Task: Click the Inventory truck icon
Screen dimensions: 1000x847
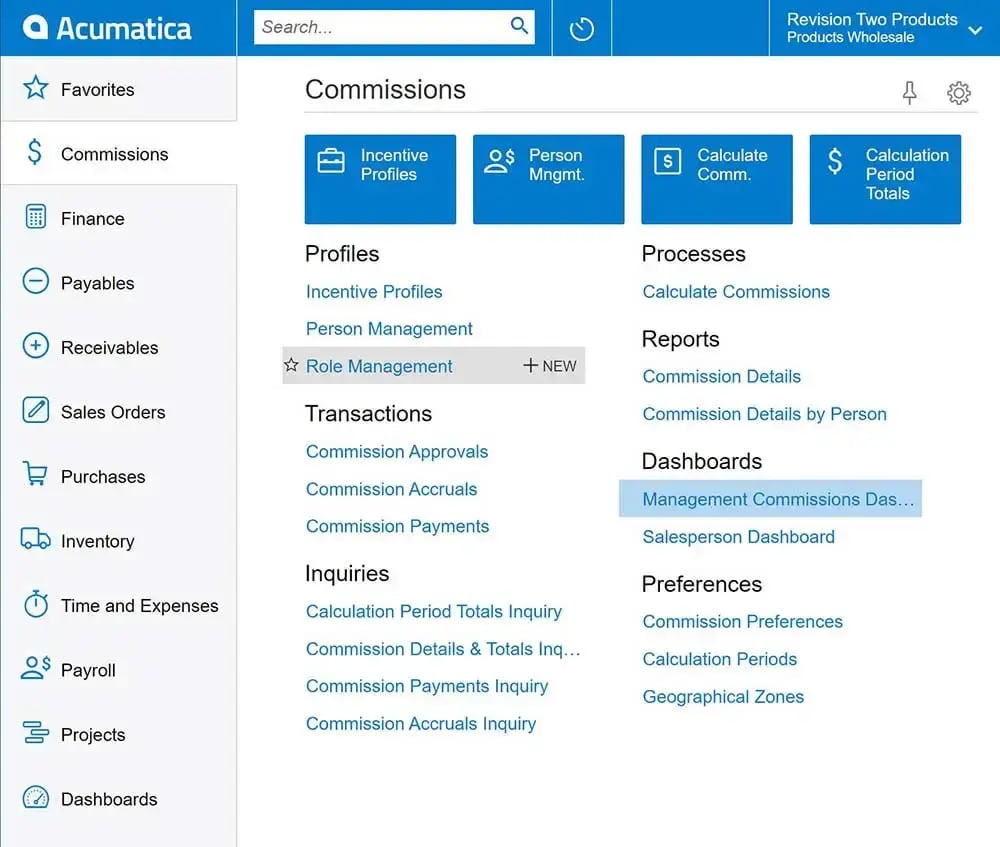Action: pos(36,539)
